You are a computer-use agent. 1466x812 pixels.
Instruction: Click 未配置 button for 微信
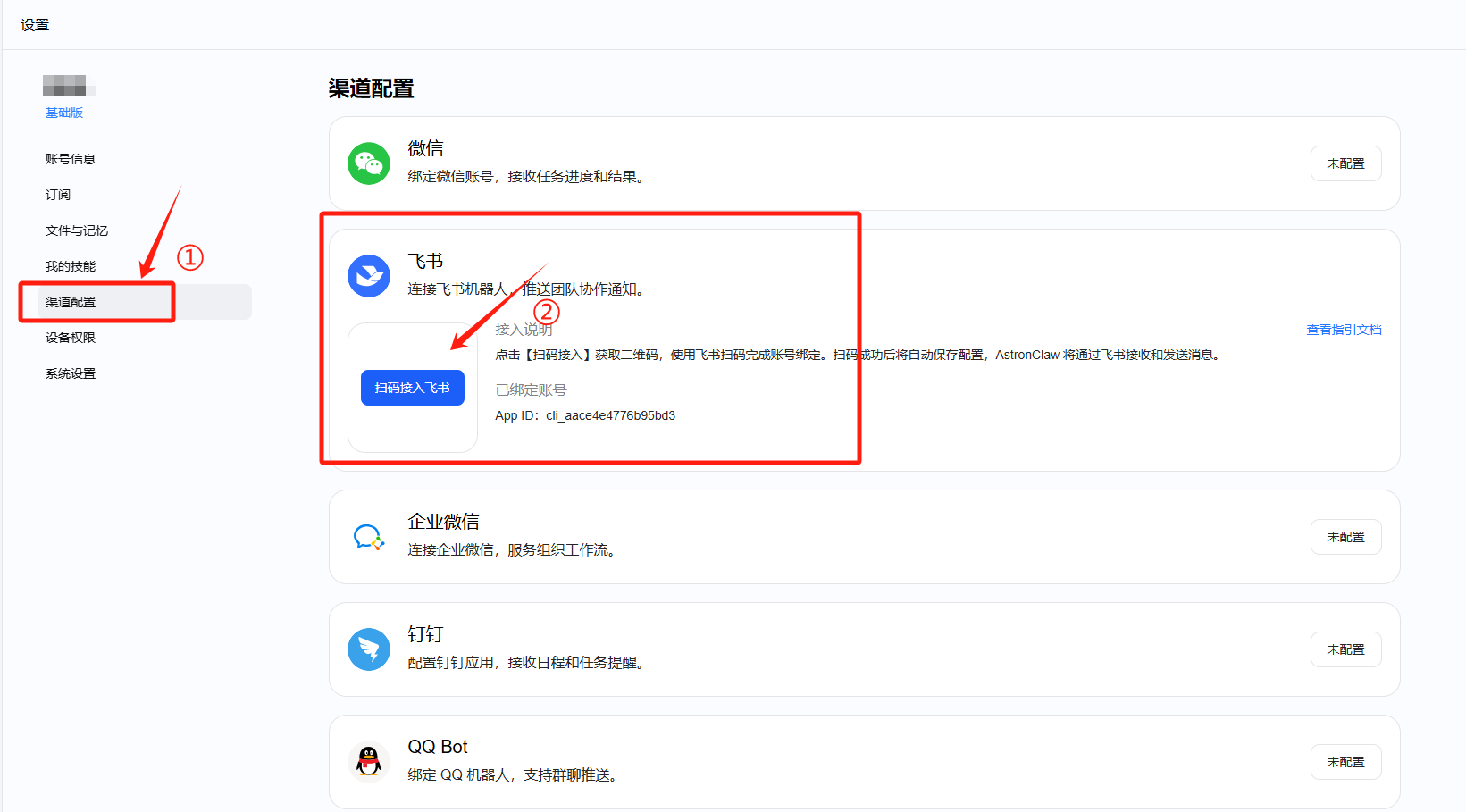click(1346, 163)
